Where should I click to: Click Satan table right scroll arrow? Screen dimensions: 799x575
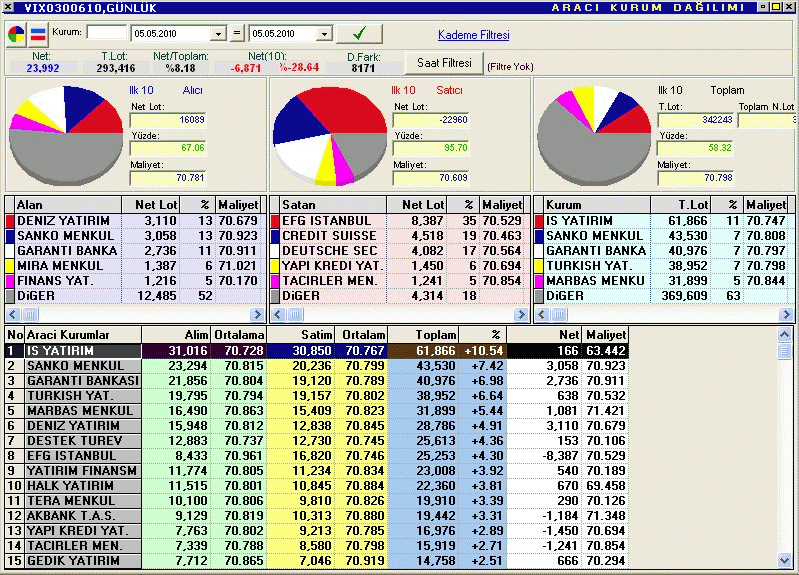pos(521,315)
